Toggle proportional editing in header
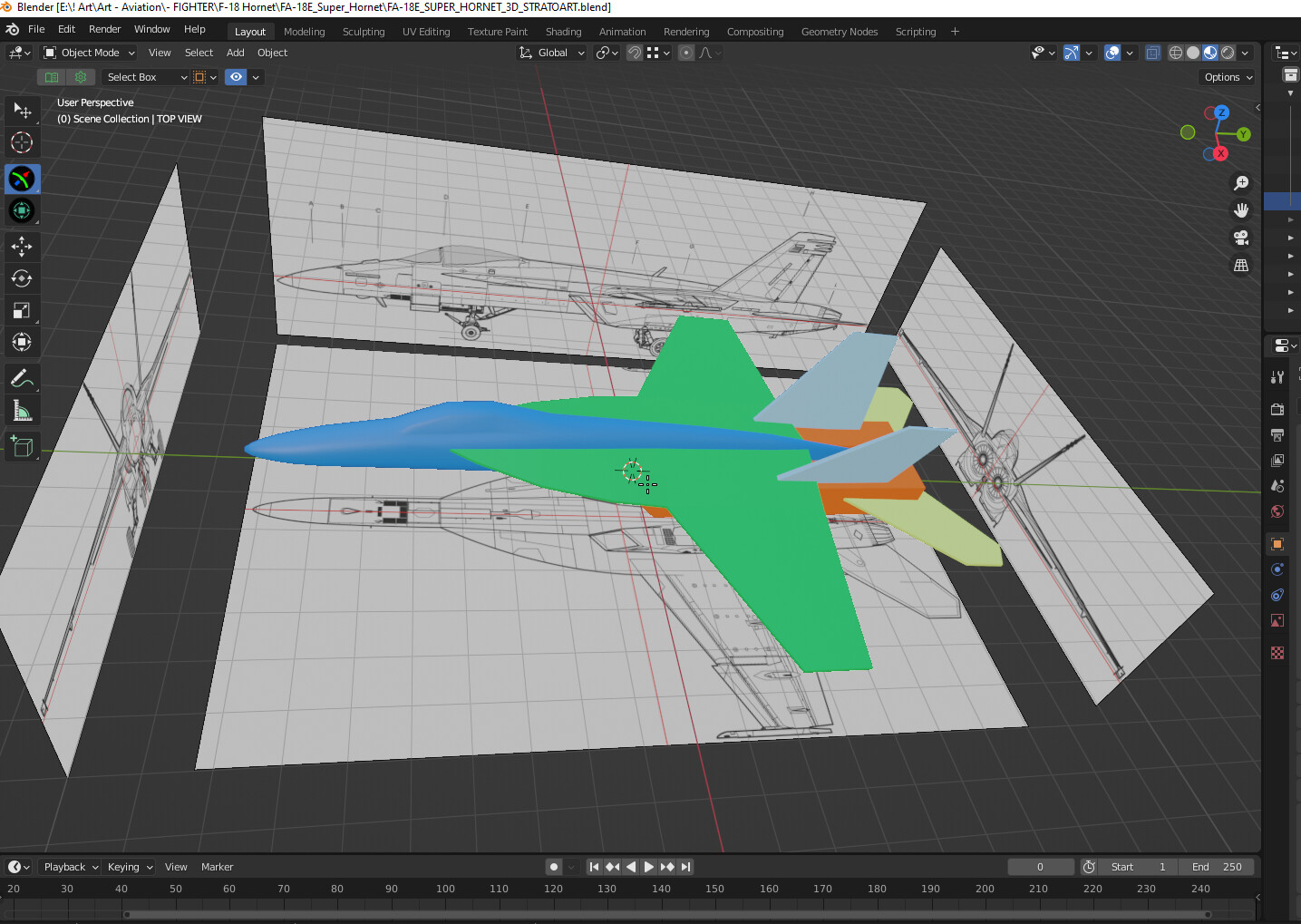 (x=686, y=53)
